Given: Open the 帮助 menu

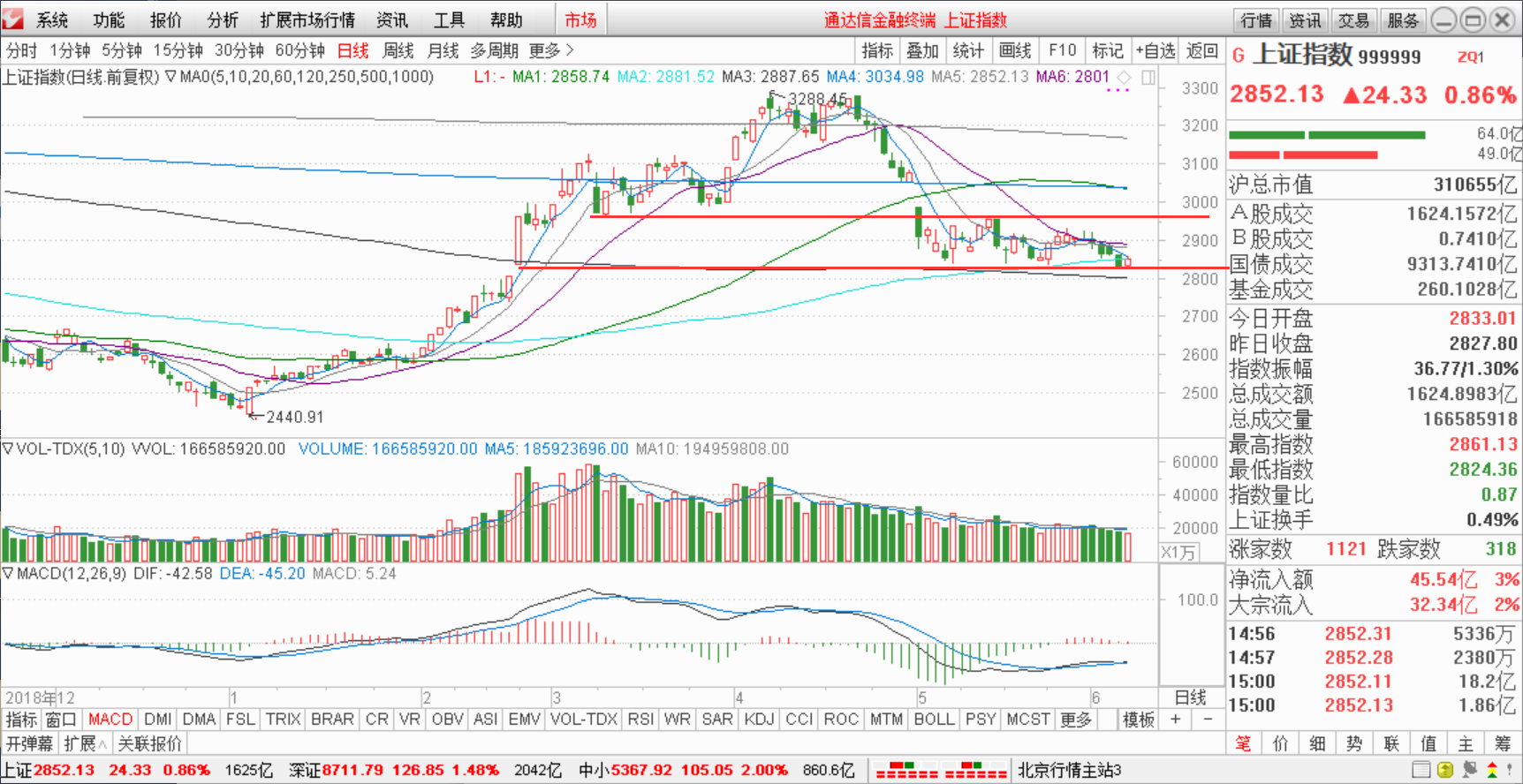Looking at the screenshot, I should click(506, 19).
